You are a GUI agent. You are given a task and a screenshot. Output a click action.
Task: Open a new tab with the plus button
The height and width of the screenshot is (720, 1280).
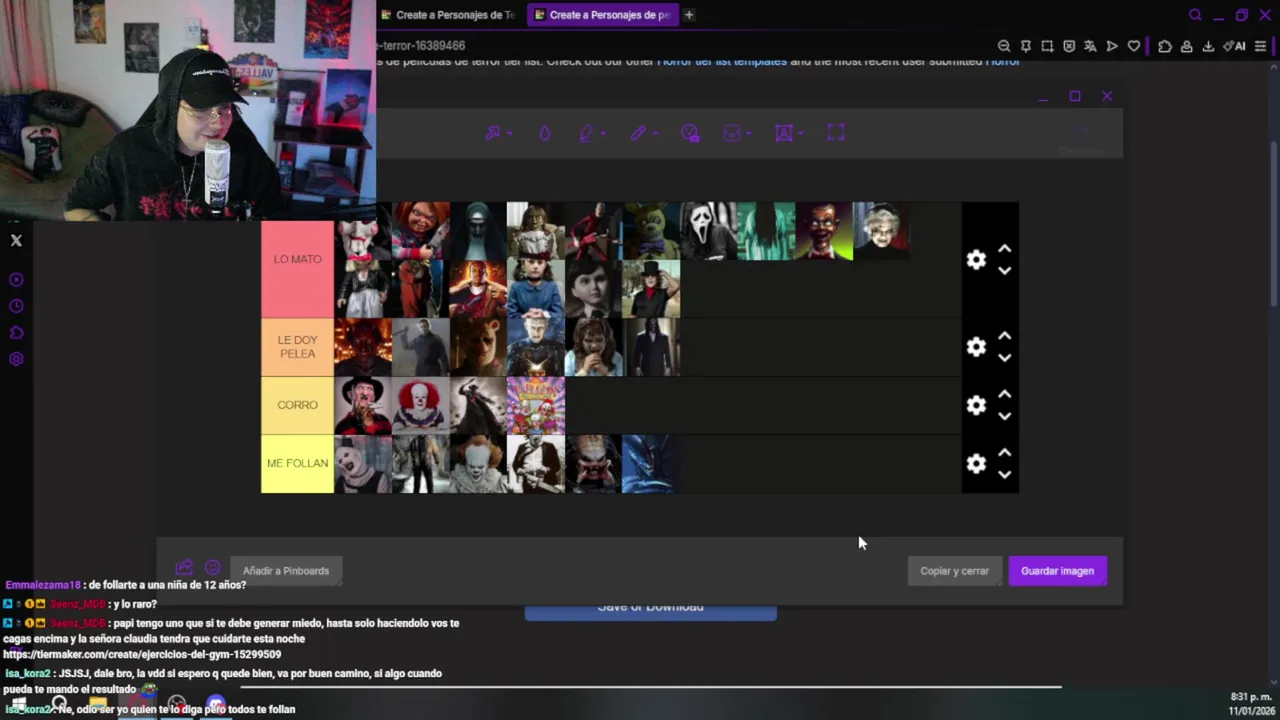point(689,15)
